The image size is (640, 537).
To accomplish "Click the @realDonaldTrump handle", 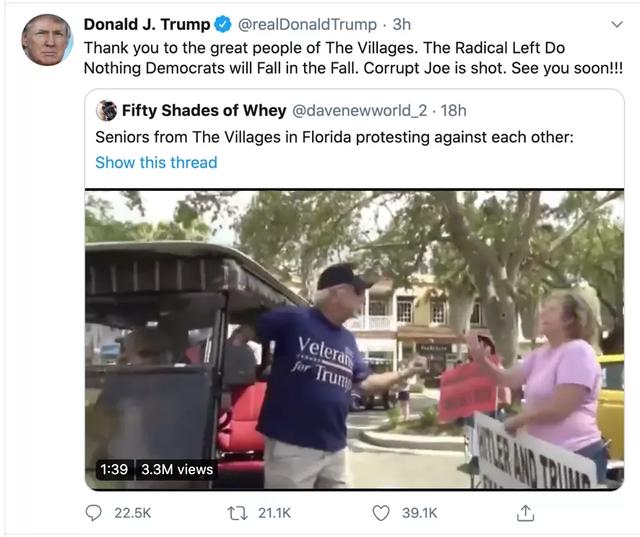I will (307, 24).
